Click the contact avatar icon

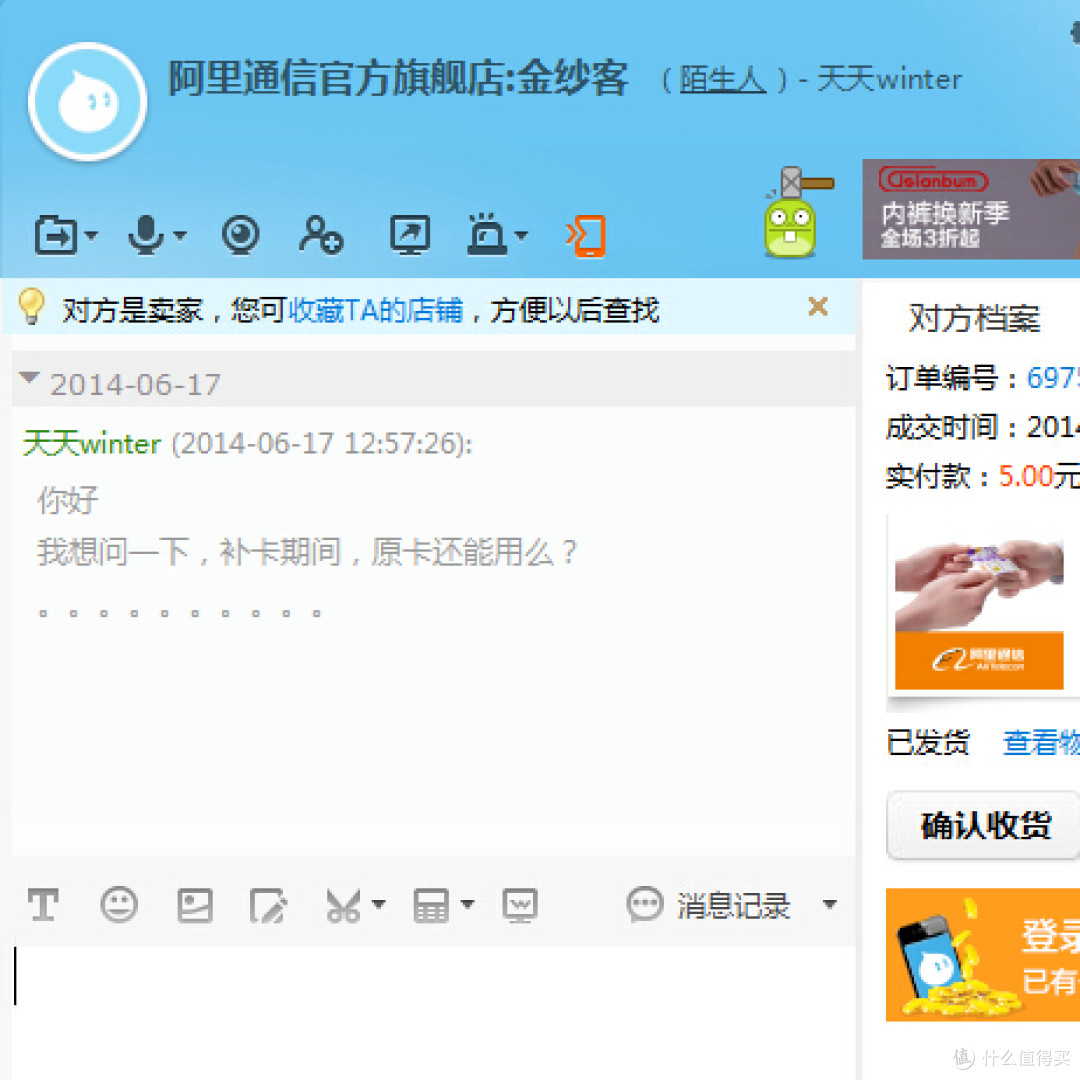click(x=87, y=101)
